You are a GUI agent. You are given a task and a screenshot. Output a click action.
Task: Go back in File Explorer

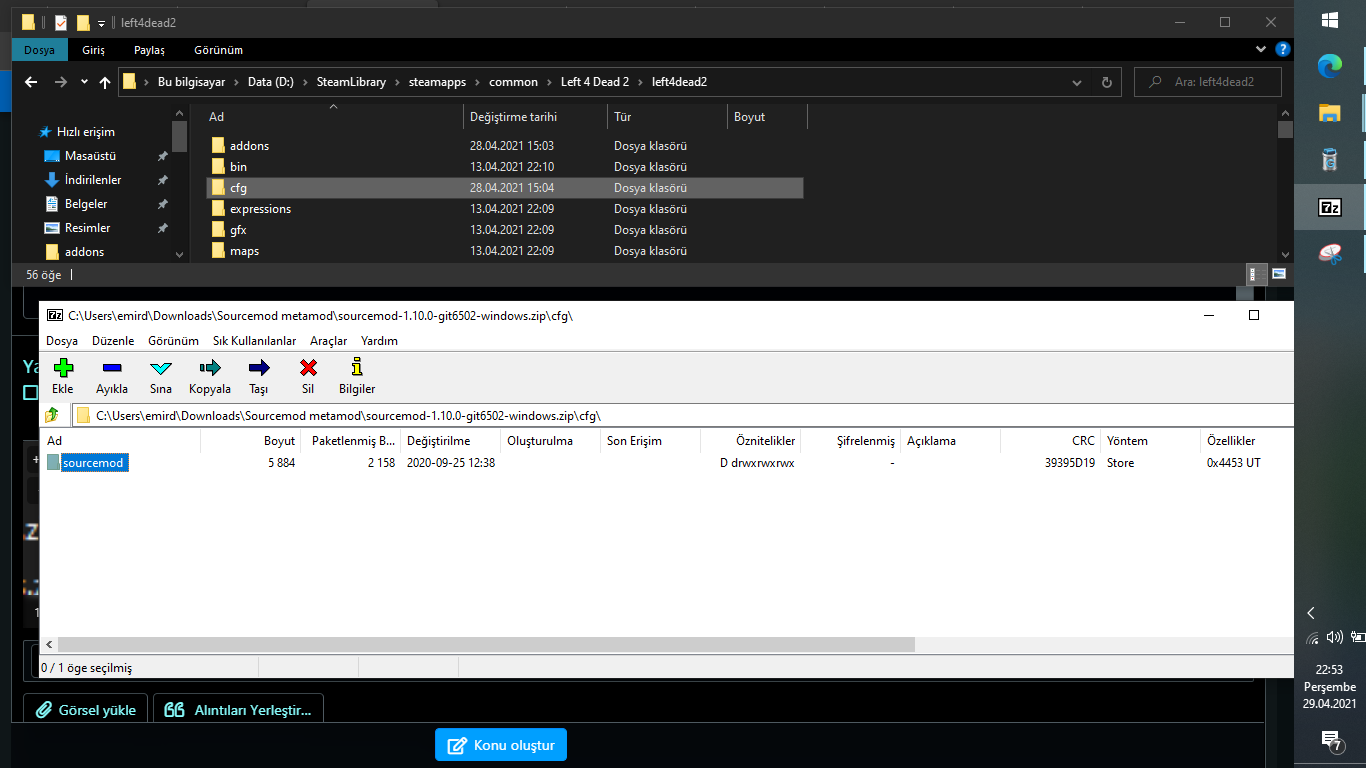point(31,82)
